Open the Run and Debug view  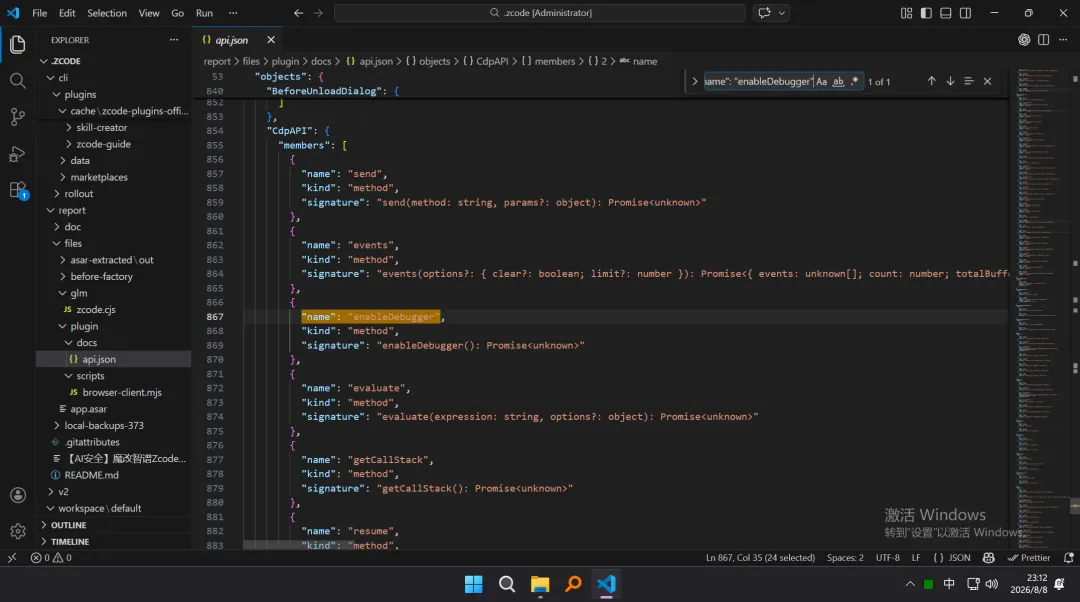18,154
